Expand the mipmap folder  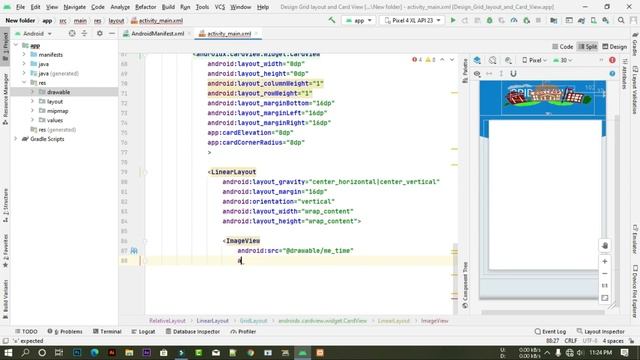point(32,111)
